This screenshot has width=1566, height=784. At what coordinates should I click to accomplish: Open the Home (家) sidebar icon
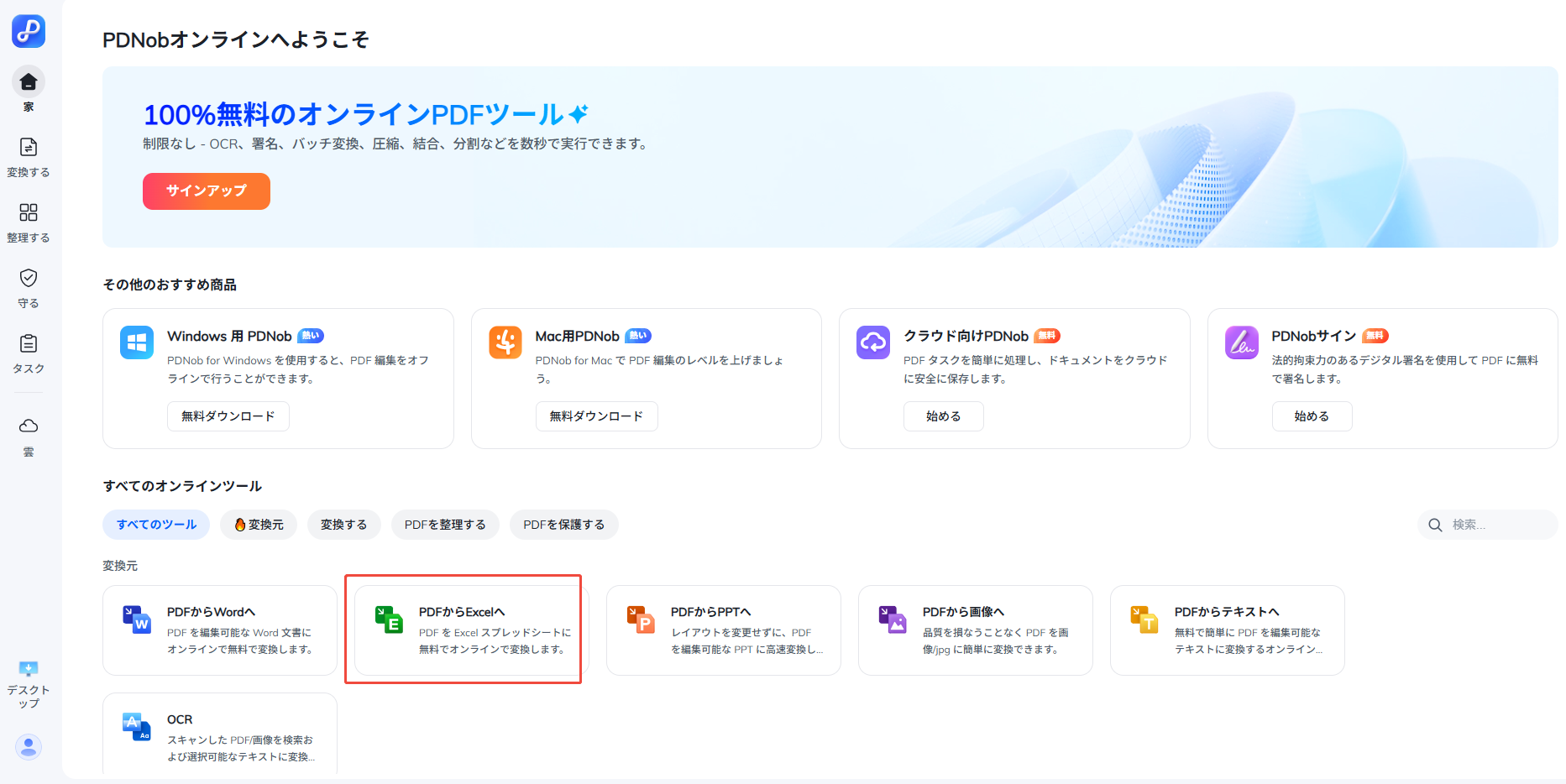pyautogui.click(x=29, y=81)
